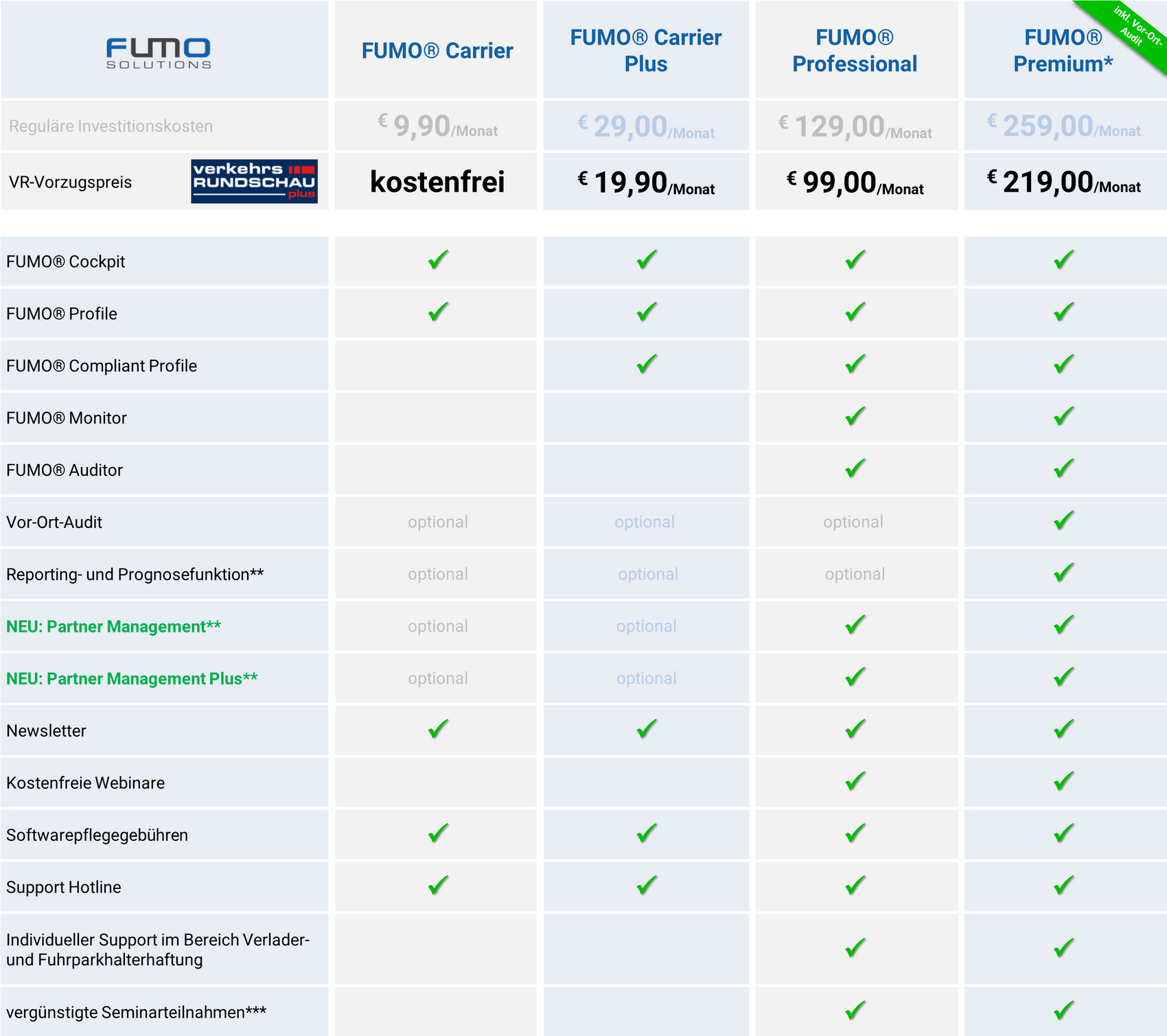Click 'optional' for Vor-Ort-Audit under Carrier
1167x1036 pixels.
click(x=438, y=522)
